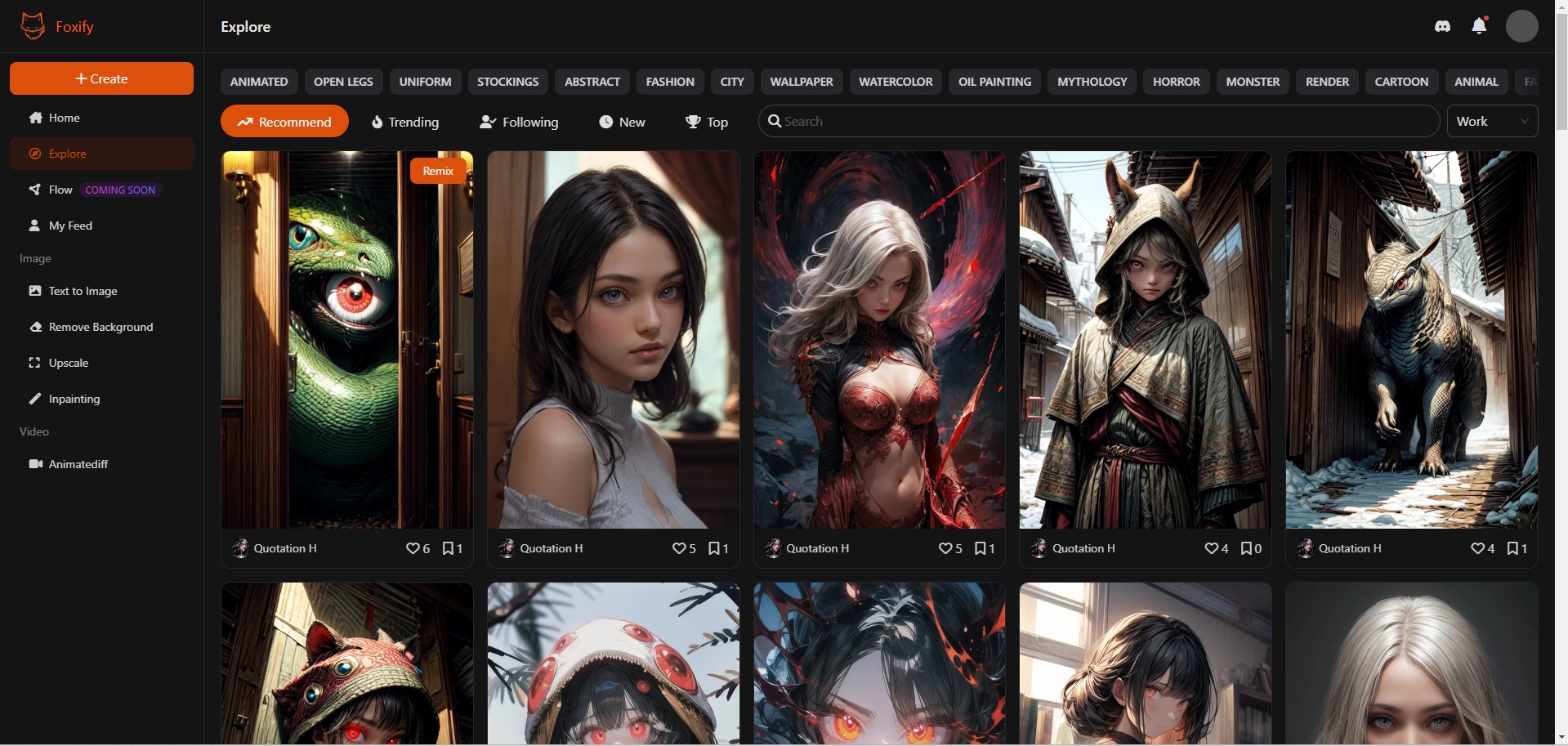1568x746 pixels.
Task: Open the scaled creature alley thumbnail
Action: 1412,340
